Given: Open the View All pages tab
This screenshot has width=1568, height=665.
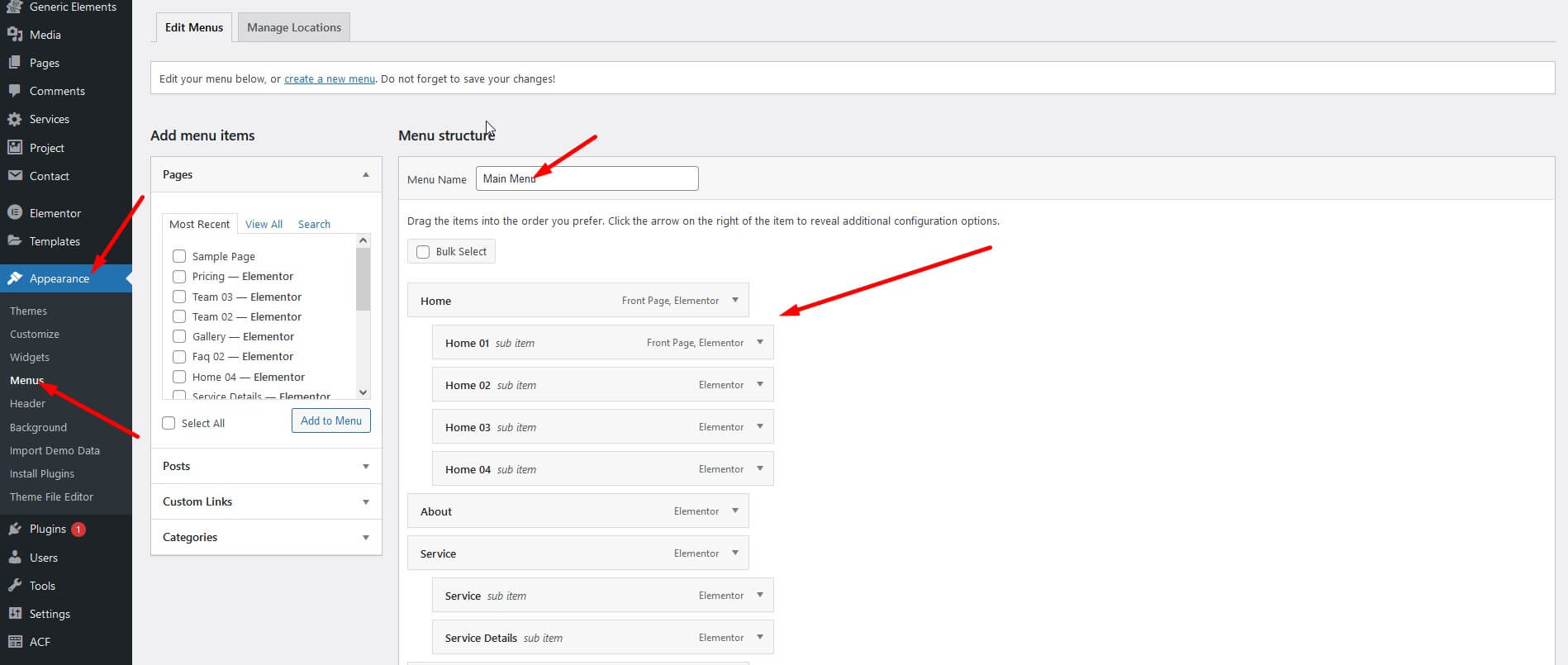Looking at the screenshot, I should click(x=264, y=225).
